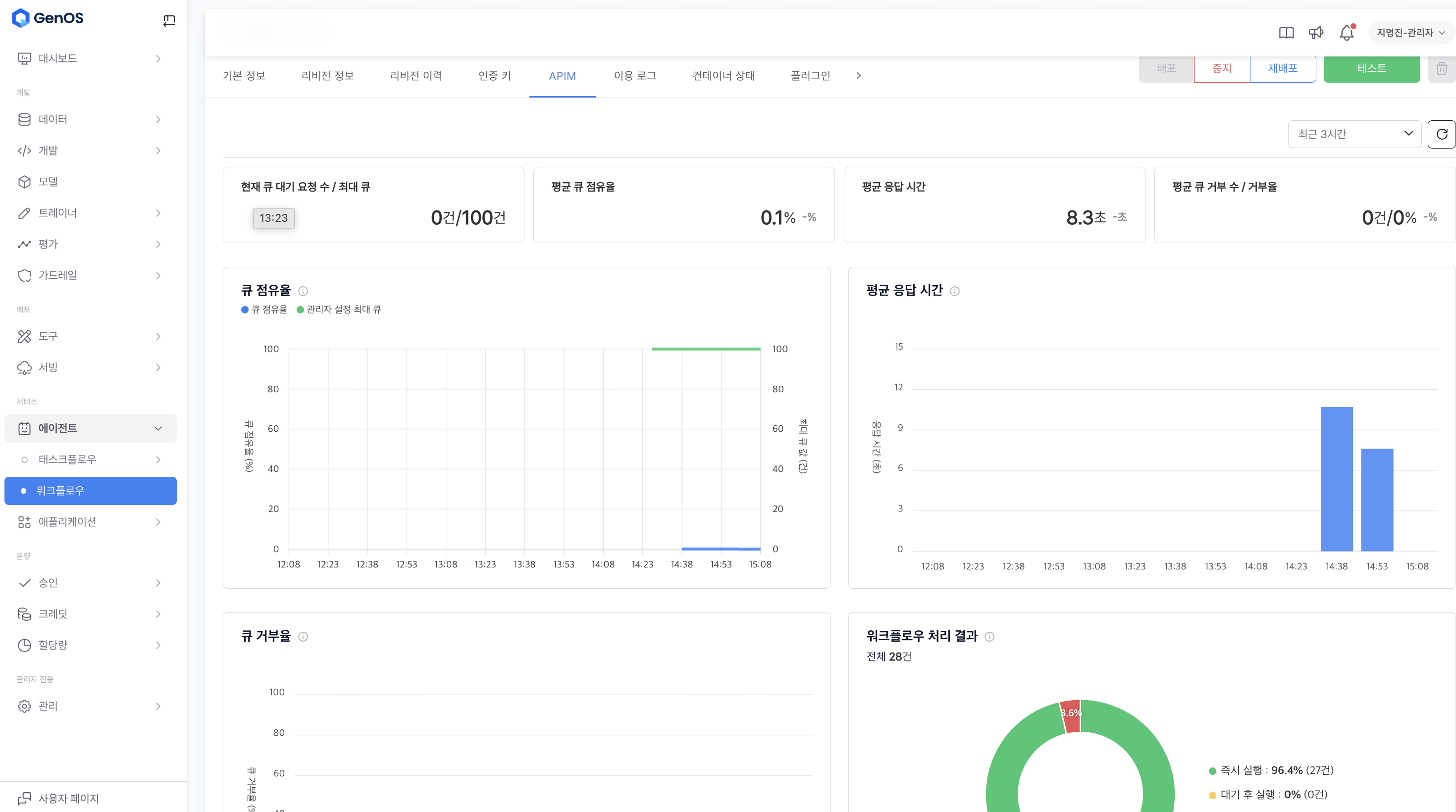This screenshot has width=1456, height=812.
Task: Show info for 큐 거부율 chart
Action: [x=303, y=637]
